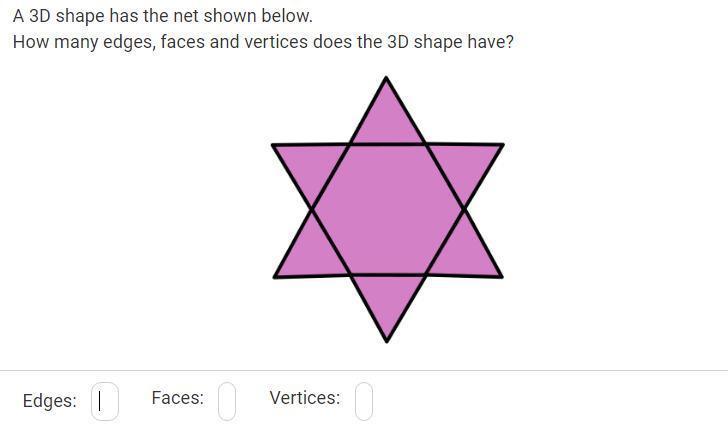Click the bottom triangle of the star net

pos(387,300)
